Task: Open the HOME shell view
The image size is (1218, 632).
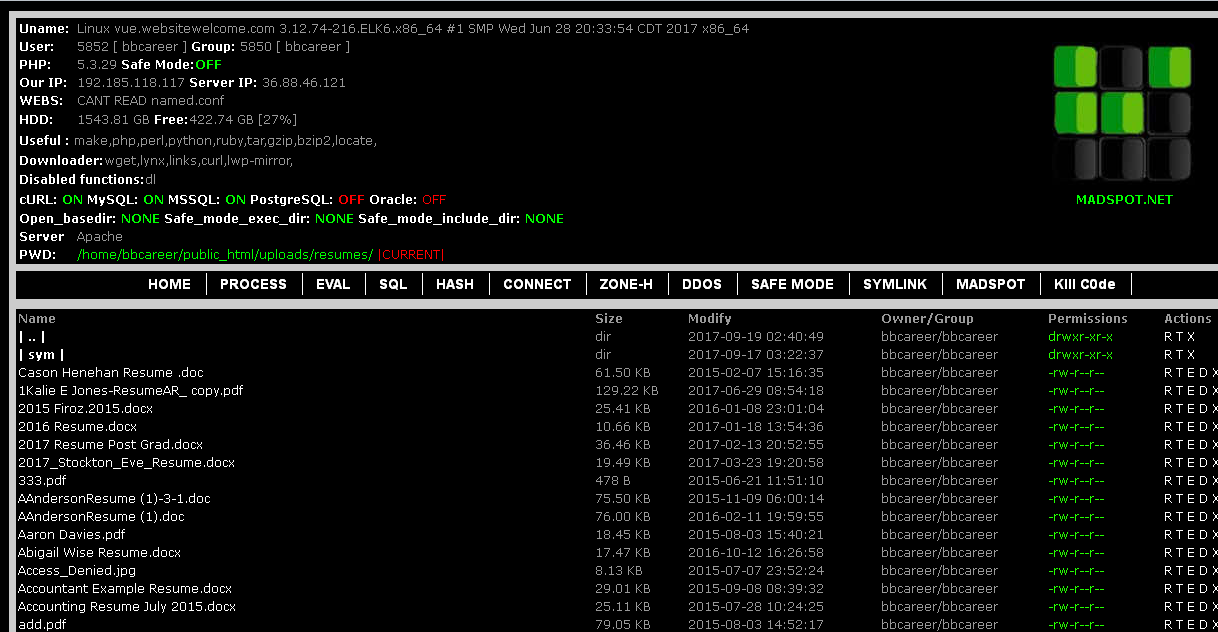Action: [x=169, y=284]
